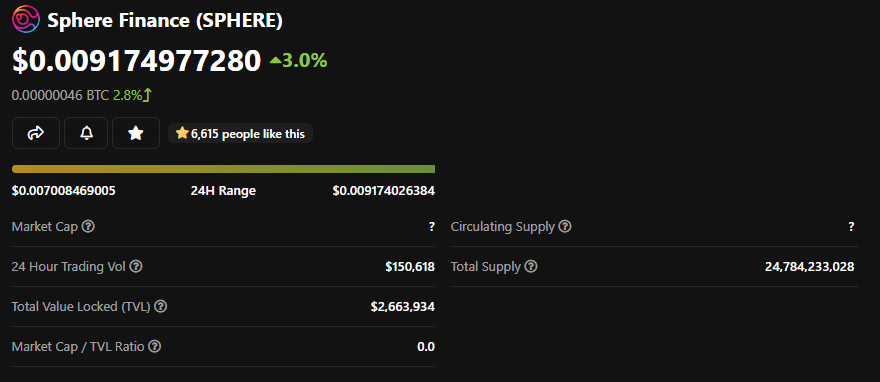This screenshot has width=880, height=382.
Task: Click the 24 Hour Trading Vol help icon
Action: pyautogui.click(x=136, y=266)
